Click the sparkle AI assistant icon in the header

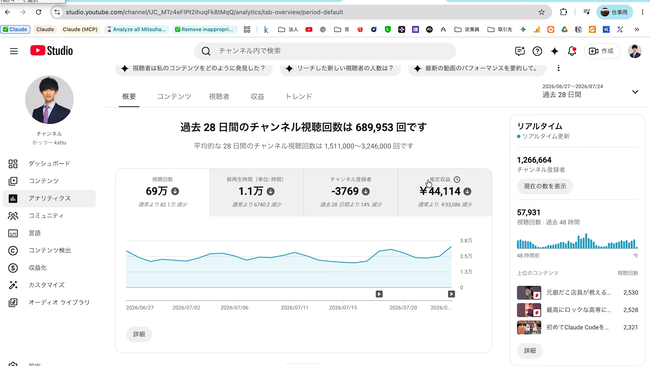coord(554,51)
